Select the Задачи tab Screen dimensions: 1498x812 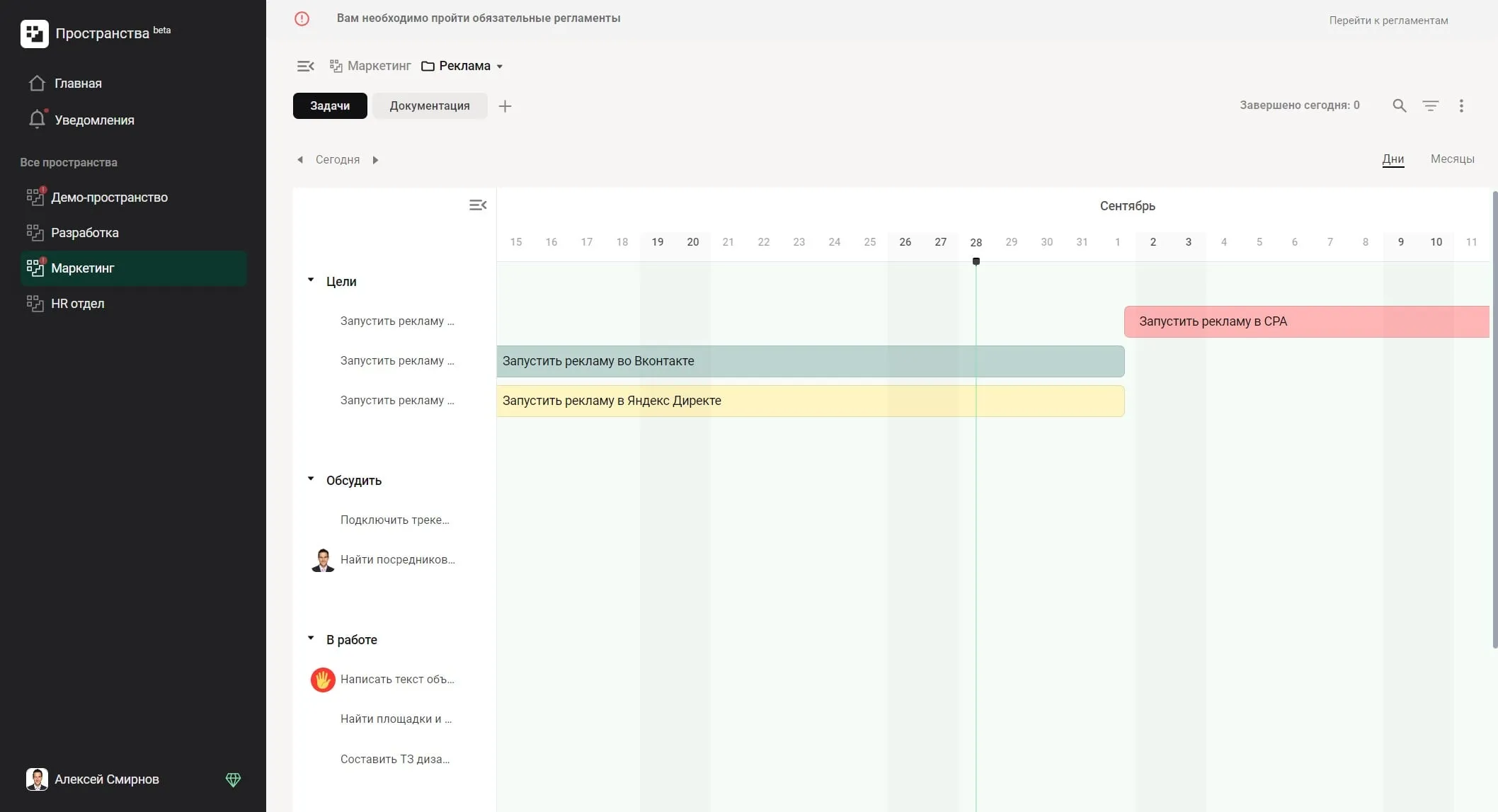pyautogui.click(x=330, y=105)
